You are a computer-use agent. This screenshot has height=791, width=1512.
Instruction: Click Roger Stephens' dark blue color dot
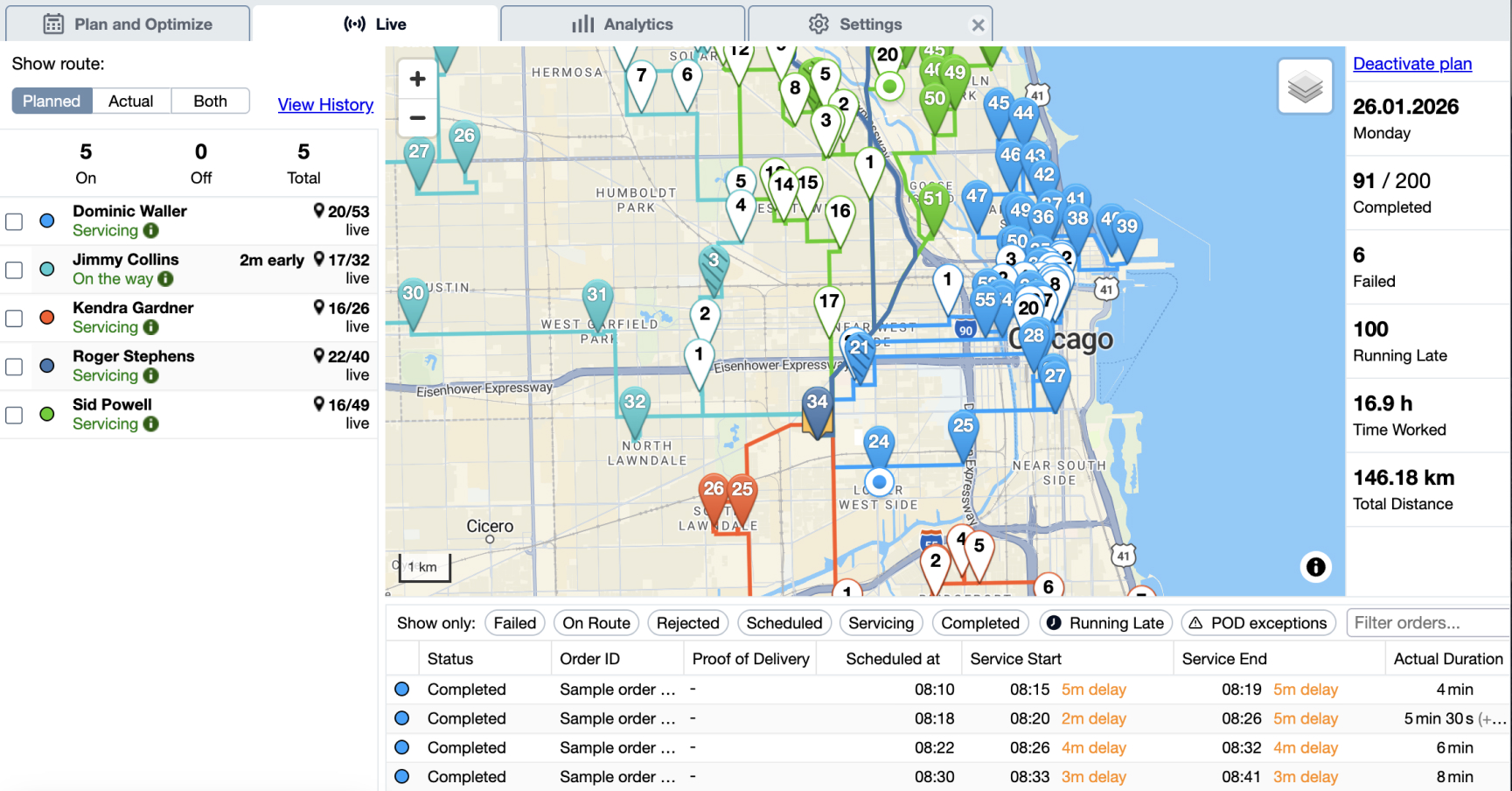(x=47, y=366)
